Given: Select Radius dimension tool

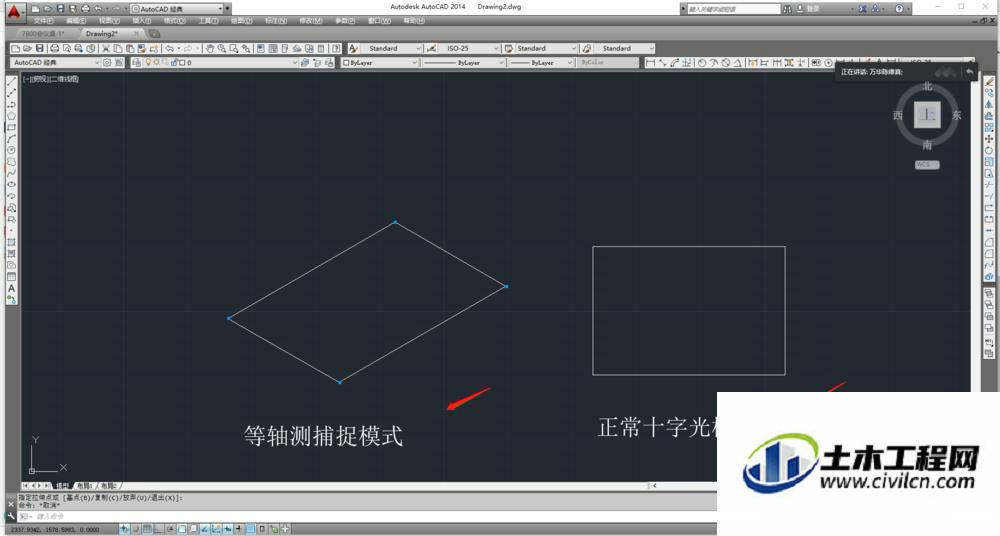Looking at the screenshot, I should [702, 63].
